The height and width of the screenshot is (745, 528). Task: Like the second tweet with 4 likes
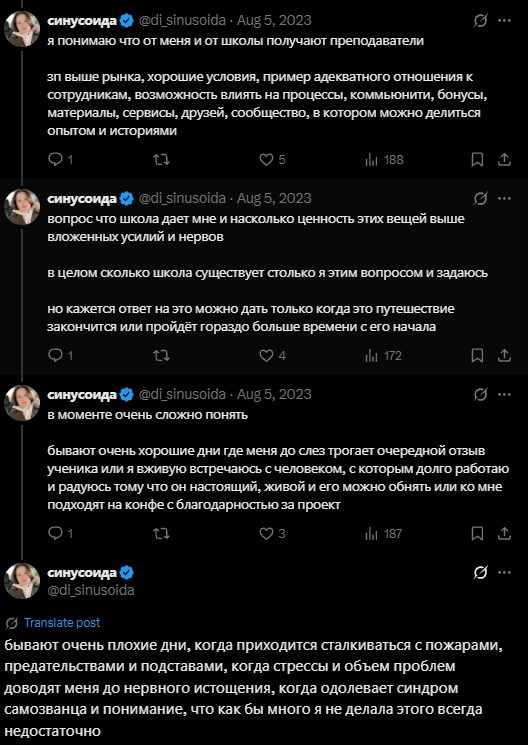click(x=272, y=355)
